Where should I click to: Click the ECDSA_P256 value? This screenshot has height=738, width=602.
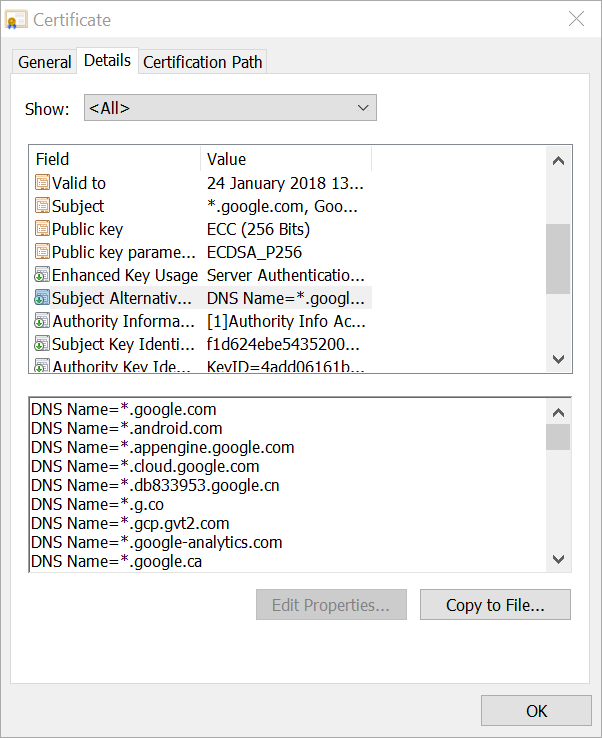tap(254, 252)
